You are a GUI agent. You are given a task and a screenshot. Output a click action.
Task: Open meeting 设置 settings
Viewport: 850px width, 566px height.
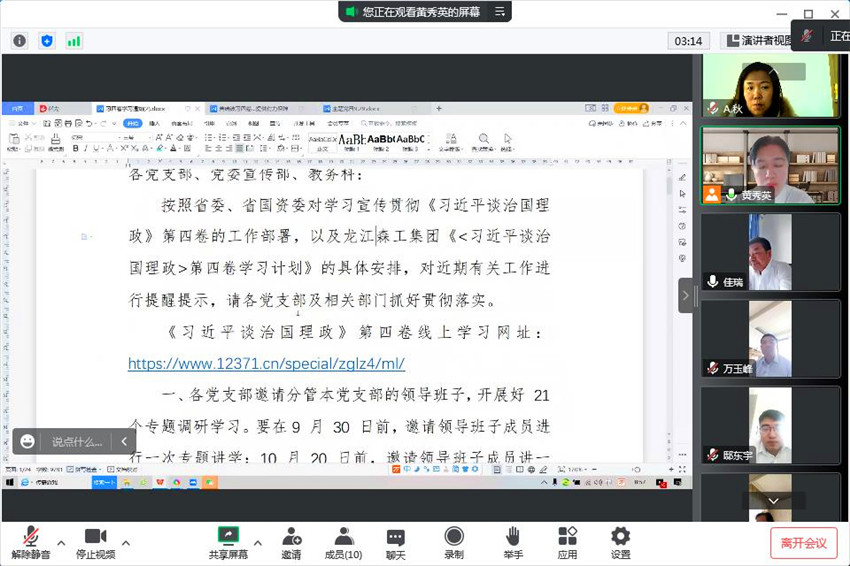click(621, 542)
